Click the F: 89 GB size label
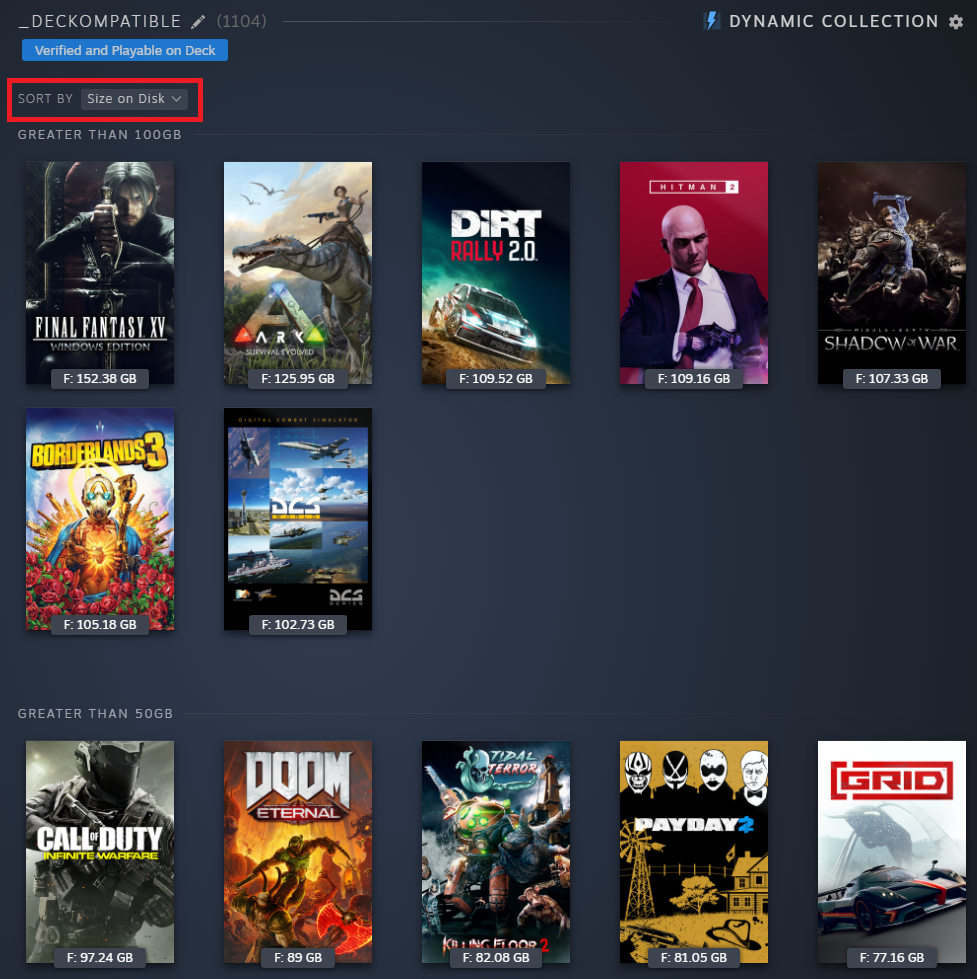This screenshot has height=979, width=977. (298, 958)
